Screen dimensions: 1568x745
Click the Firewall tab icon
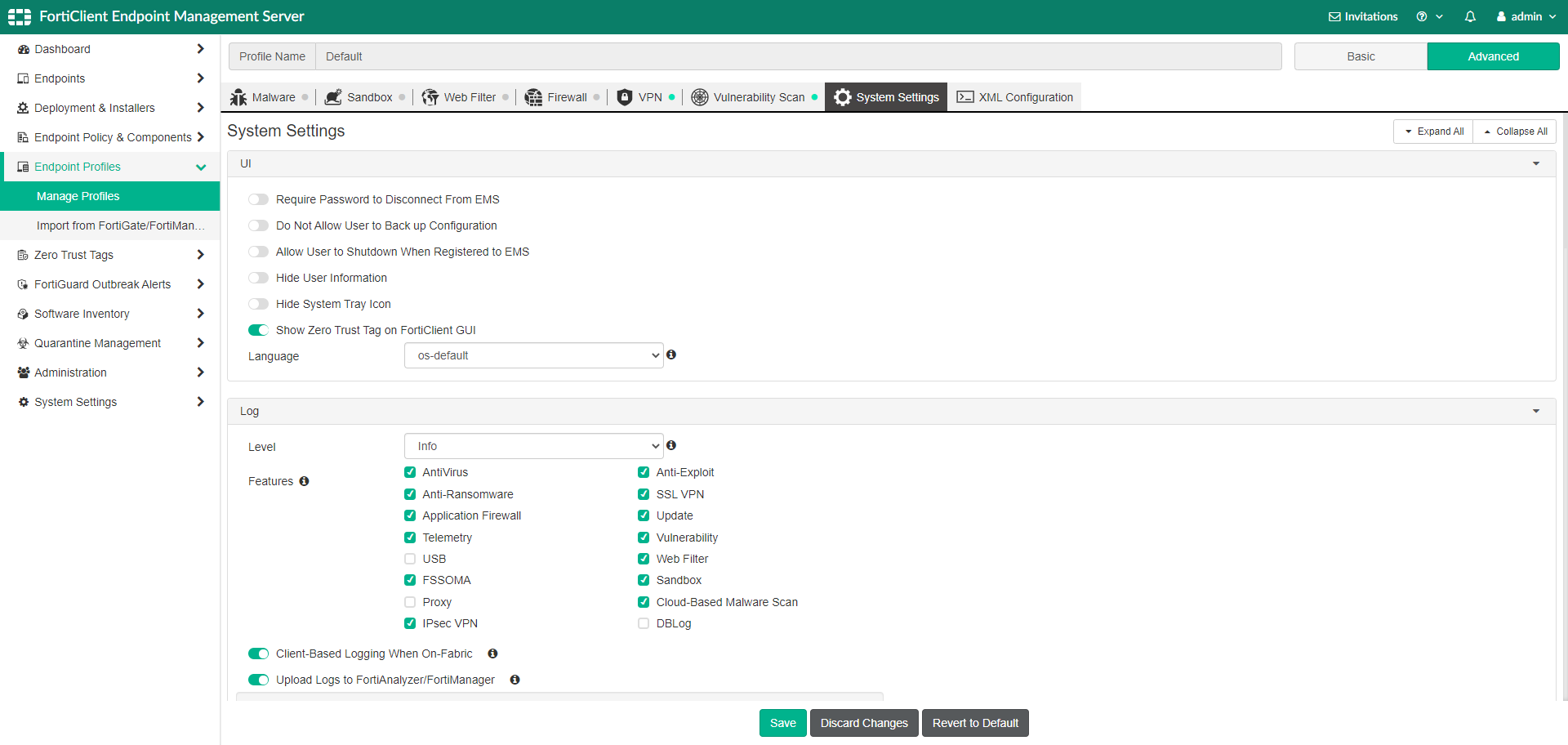(533, 97)
